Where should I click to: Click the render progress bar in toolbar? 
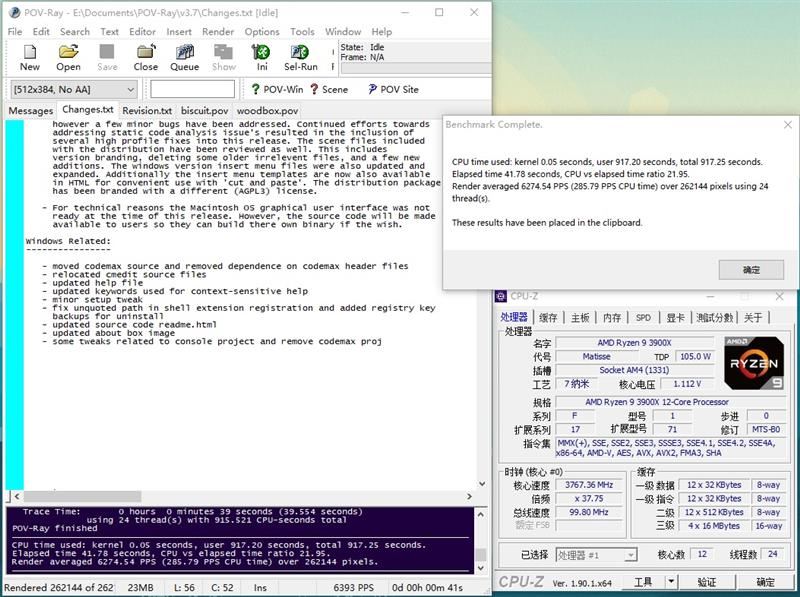pyautogui.click(x=416, y=68)
